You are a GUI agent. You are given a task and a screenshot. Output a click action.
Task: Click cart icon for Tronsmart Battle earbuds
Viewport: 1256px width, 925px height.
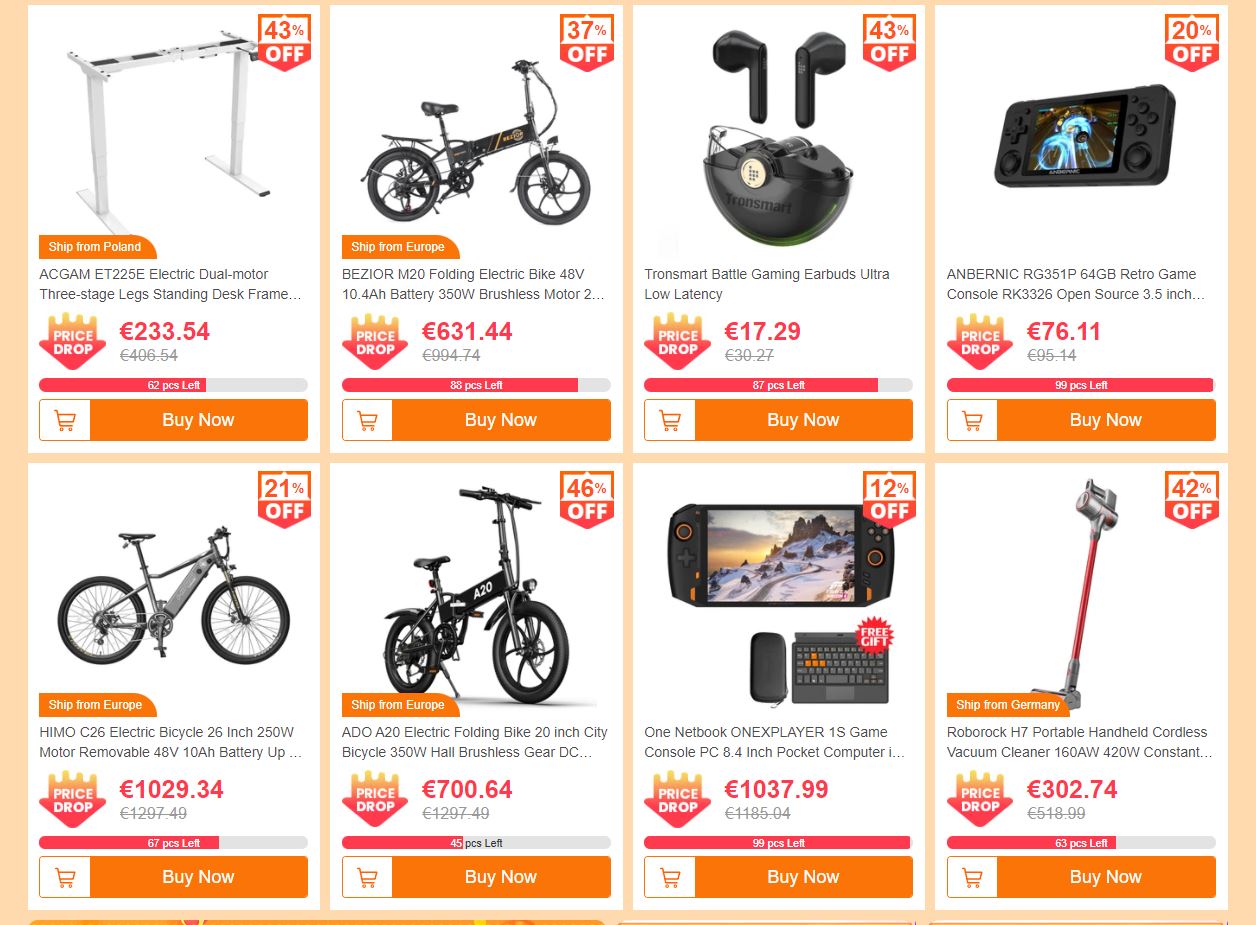pyautogui.click(x=670, y=420)
